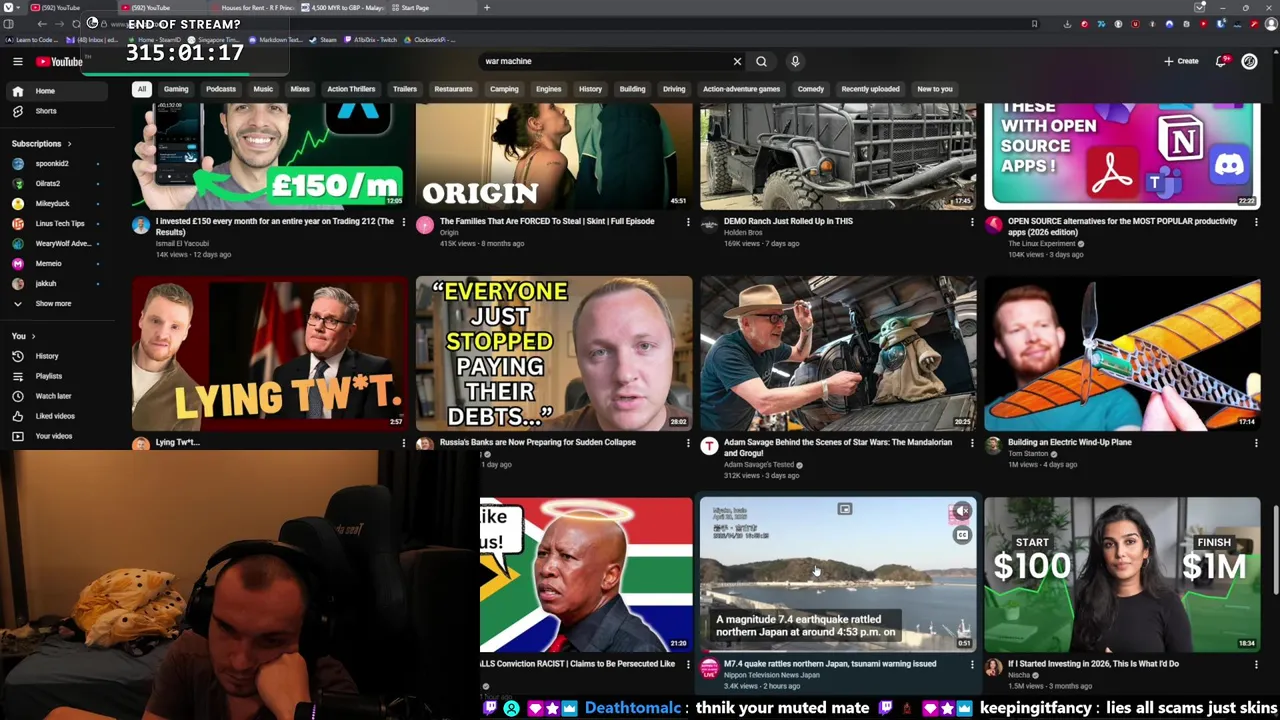Go back with the browser back arrow
The image size is (1280, 720).
(42, 24)
